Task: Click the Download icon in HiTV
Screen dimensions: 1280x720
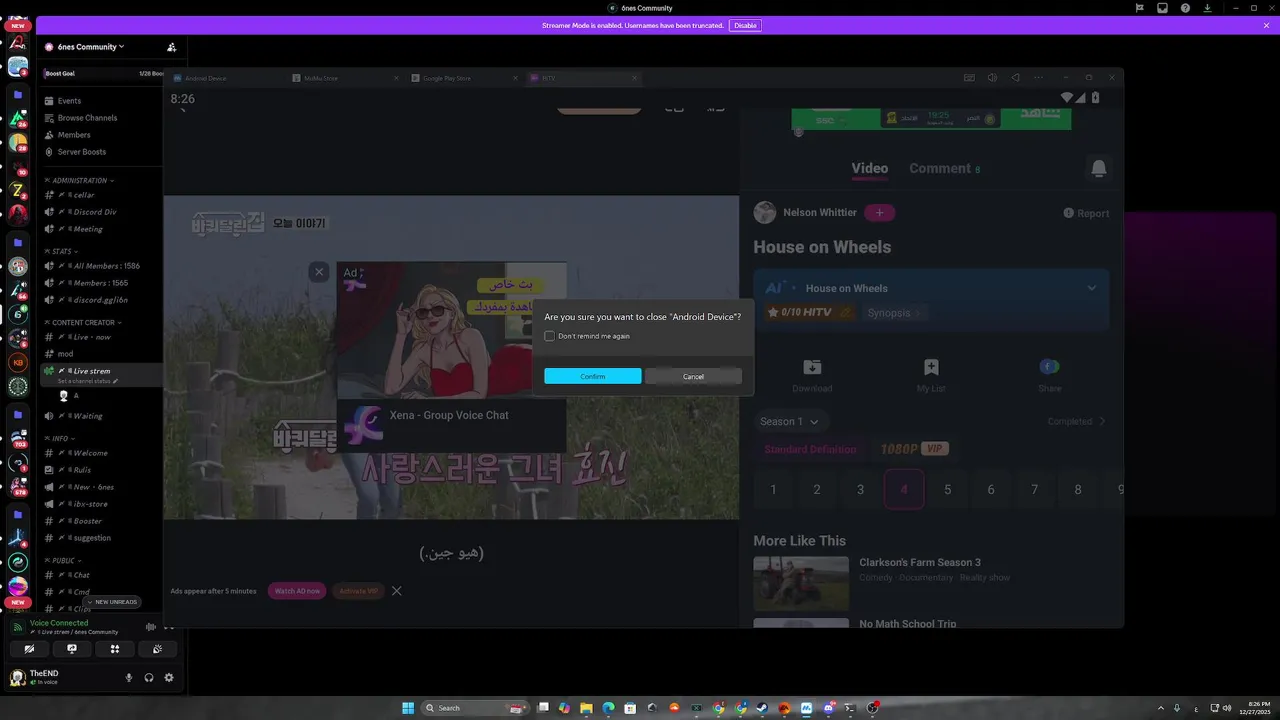Action: coord(812,367)
